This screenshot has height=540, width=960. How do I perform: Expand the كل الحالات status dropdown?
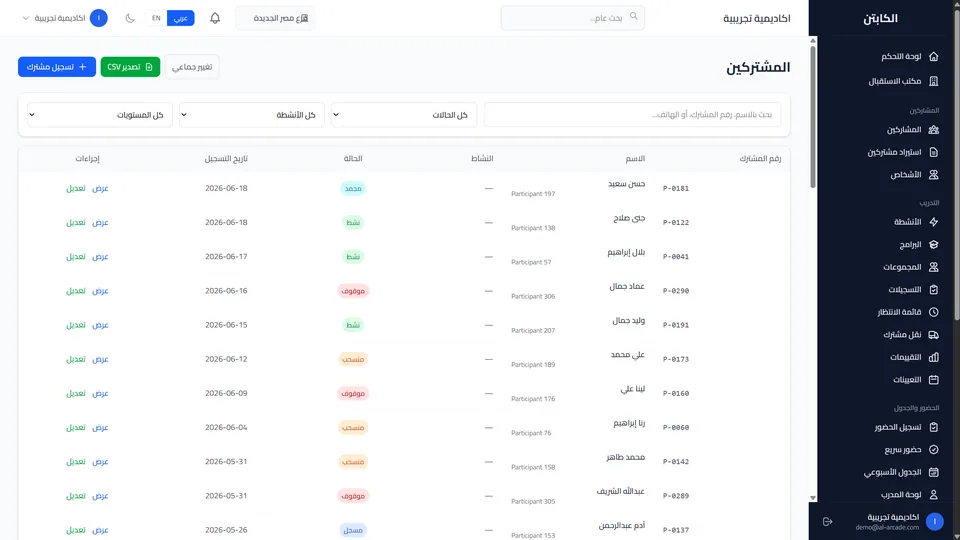tap(404, 114)
